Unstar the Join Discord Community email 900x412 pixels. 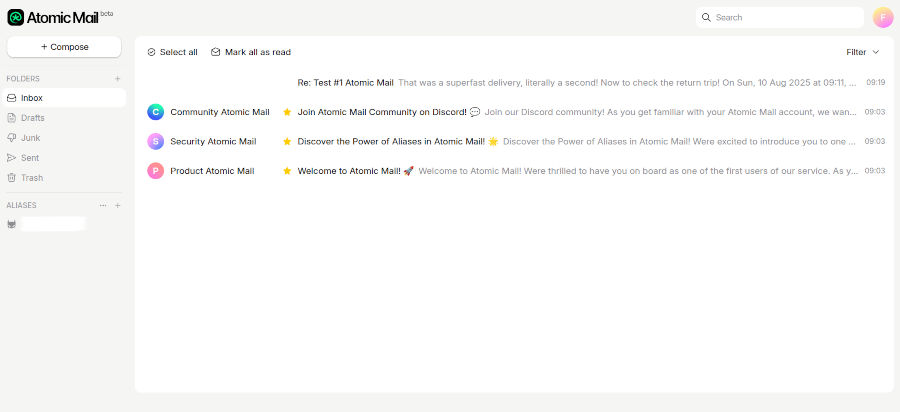pyautogui.click(x=287, y=112)
